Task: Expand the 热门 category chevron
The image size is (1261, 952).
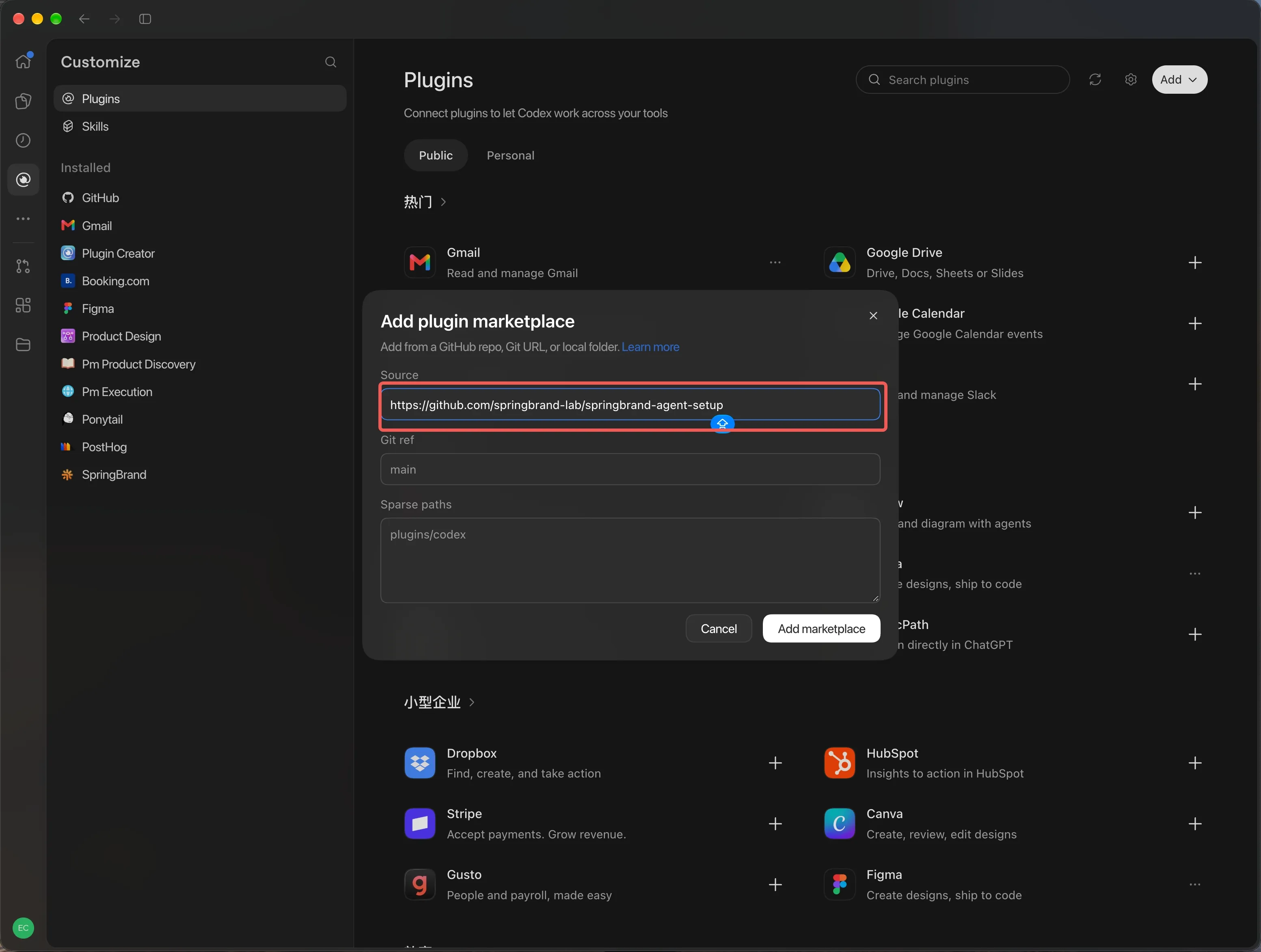Action: coord(443,202)
